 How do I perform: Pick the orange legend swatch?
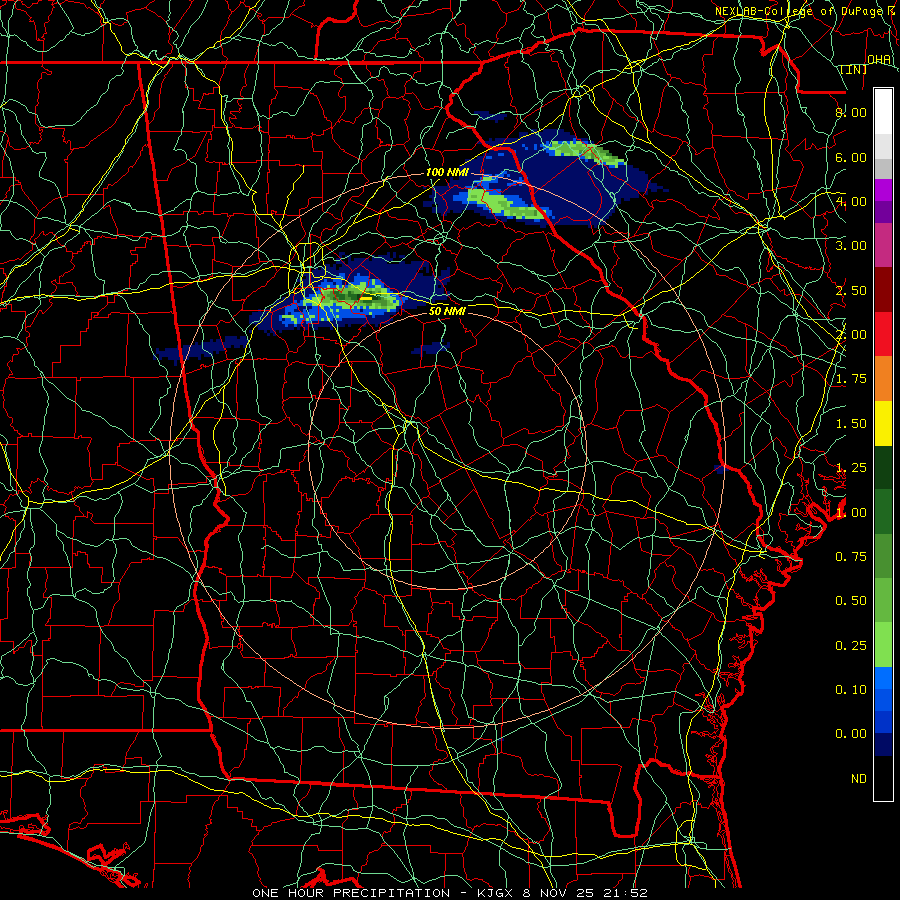click(x=883, y=379)
